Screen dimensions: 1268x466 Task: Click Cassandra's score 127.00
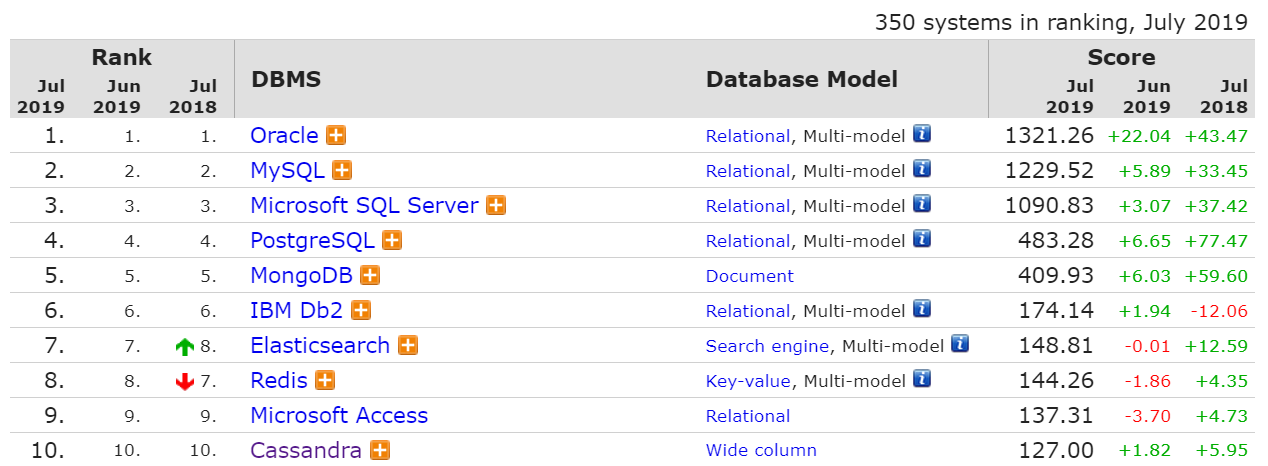tap(1056, 450)
